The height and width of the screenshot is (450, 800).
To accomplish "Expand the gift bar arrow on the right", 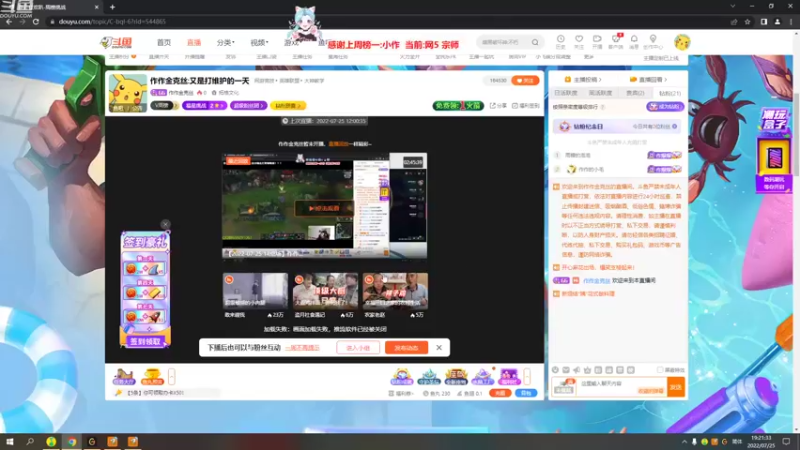I will [527, 377].
